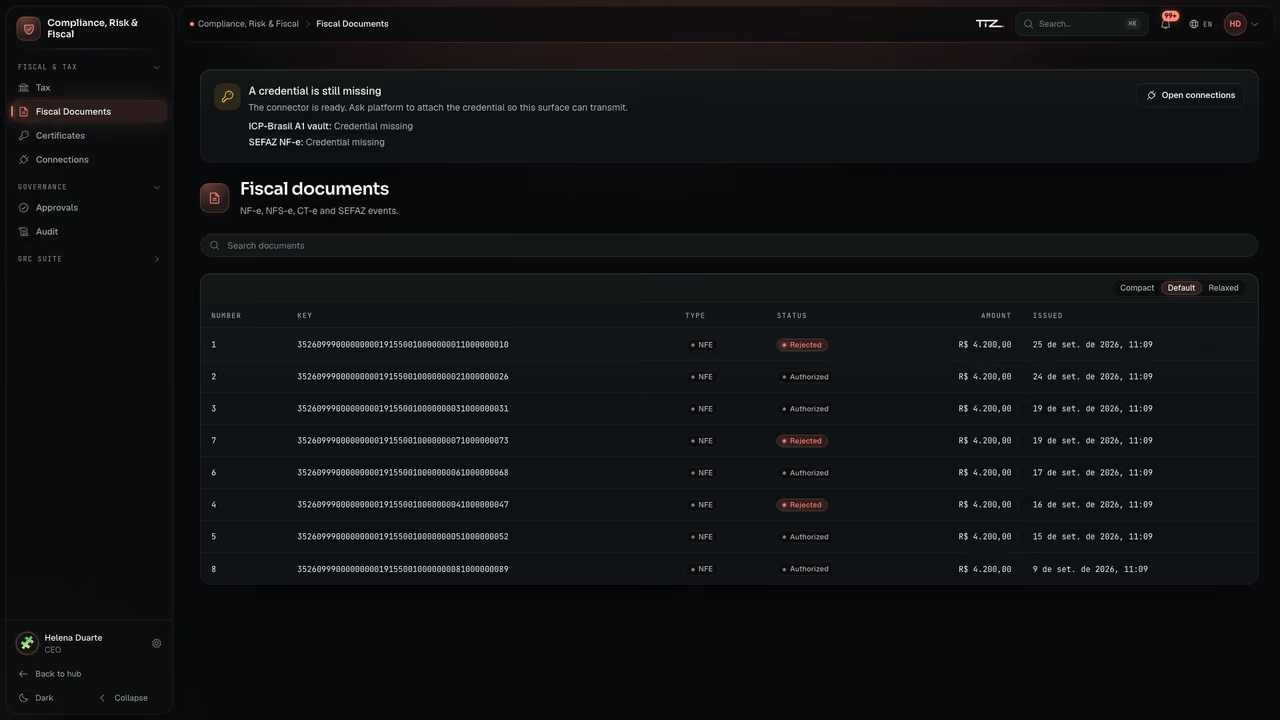This screenshot has width=1280, height=720.
Task: Go to Connections page
Action: click(88, 160)
